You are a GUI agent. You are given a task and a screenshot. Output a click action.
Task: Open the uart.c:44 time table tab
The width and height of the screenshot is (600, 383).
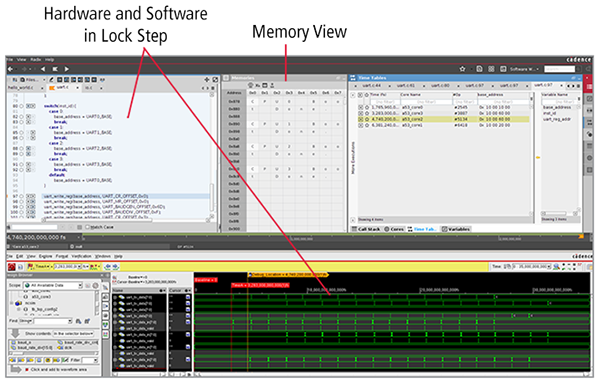click(372, 86)
